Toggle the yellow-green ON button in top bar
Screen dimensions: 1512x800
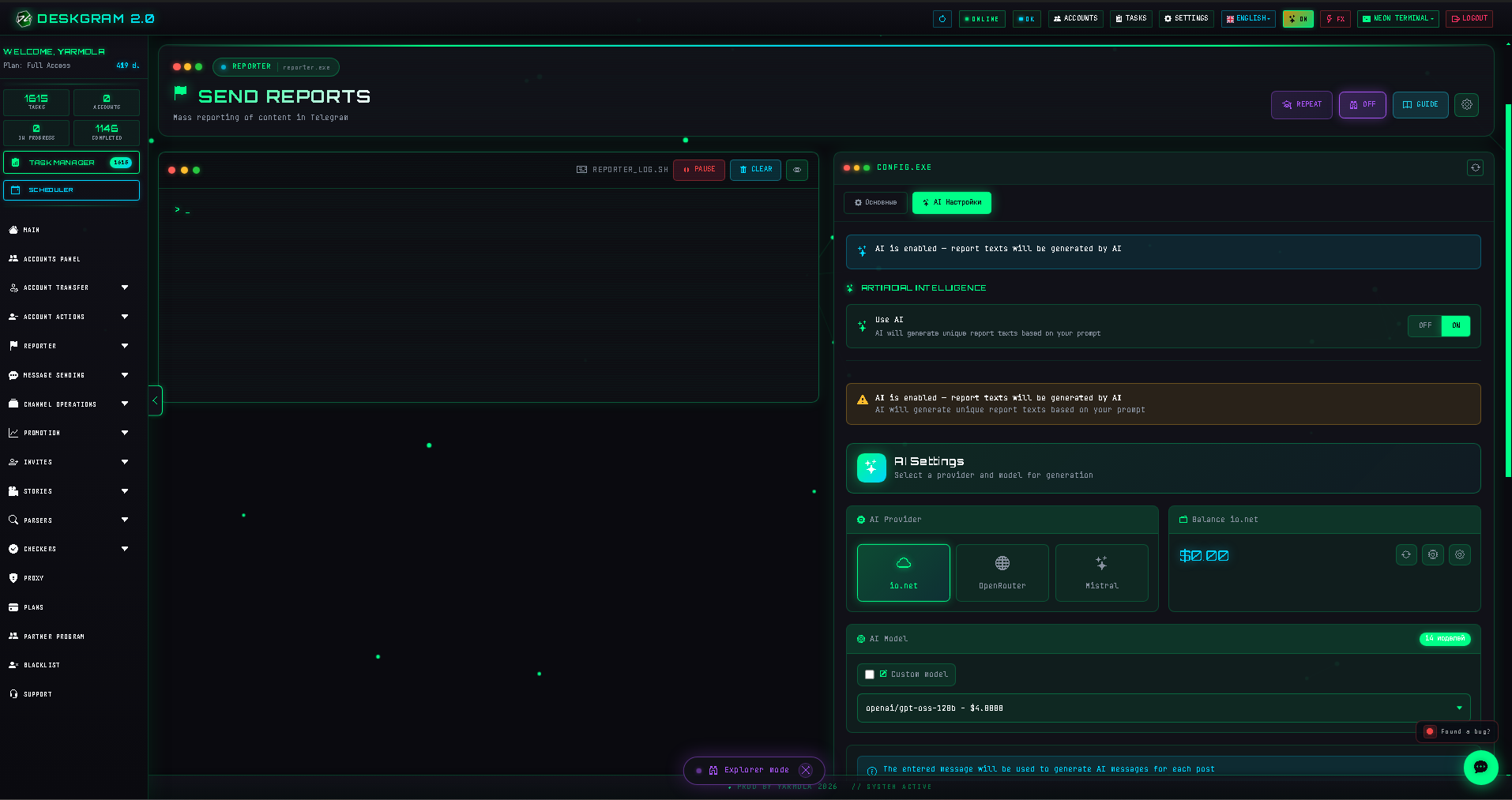pyautogui.click(x=1298, y=18)
